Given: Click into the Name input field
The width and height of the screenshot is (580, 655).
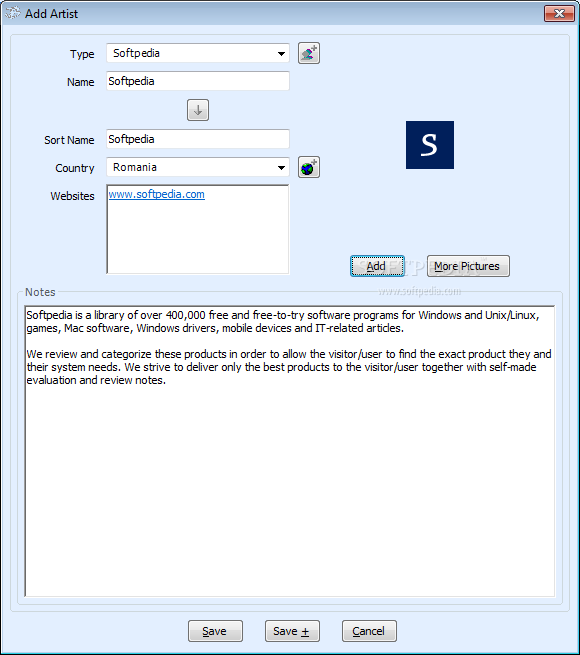Looking at the screenshot, I should pos(198,81).
